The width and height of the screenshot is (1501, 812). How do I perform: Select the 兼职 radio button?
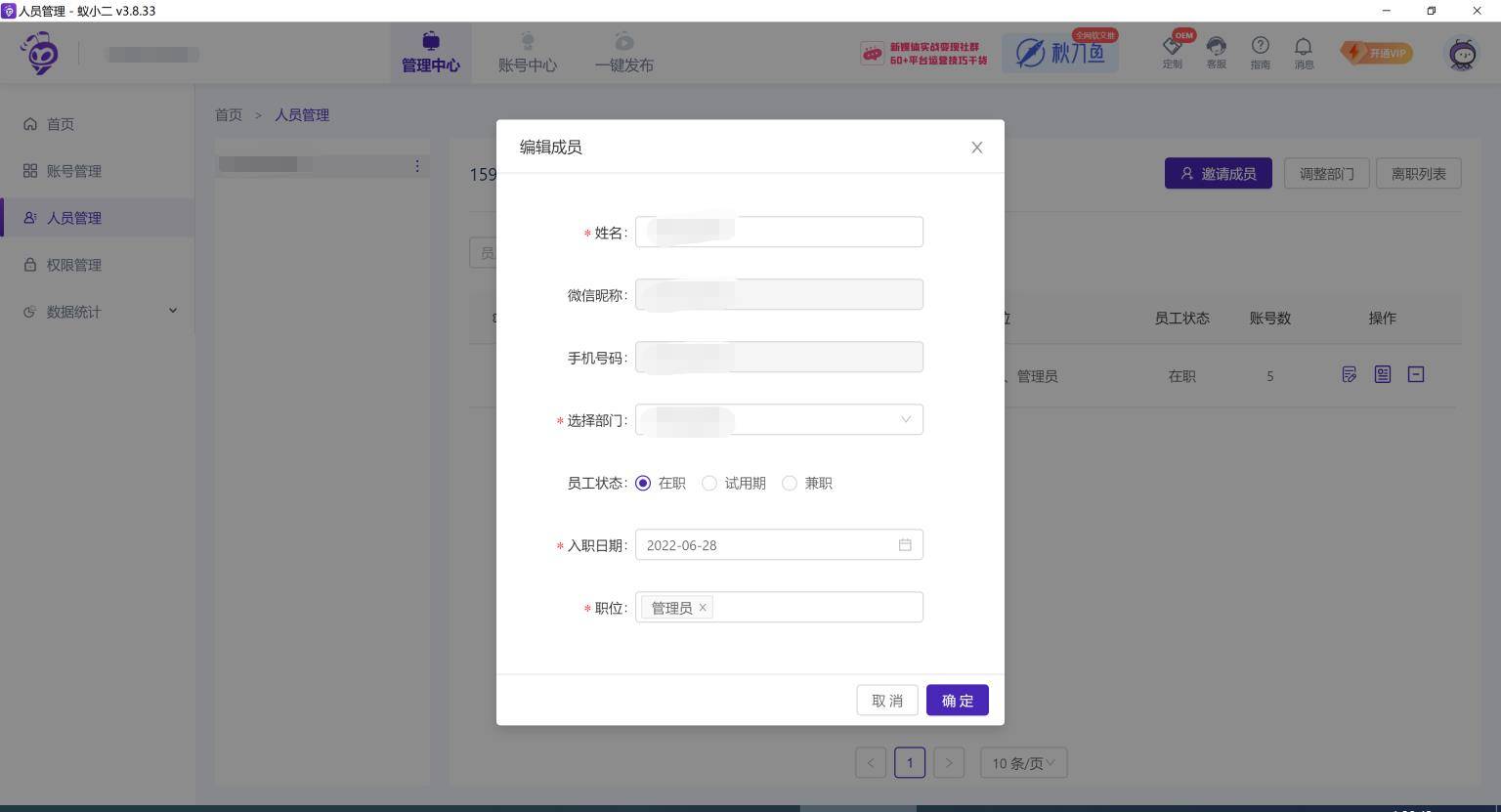[790, 483]
